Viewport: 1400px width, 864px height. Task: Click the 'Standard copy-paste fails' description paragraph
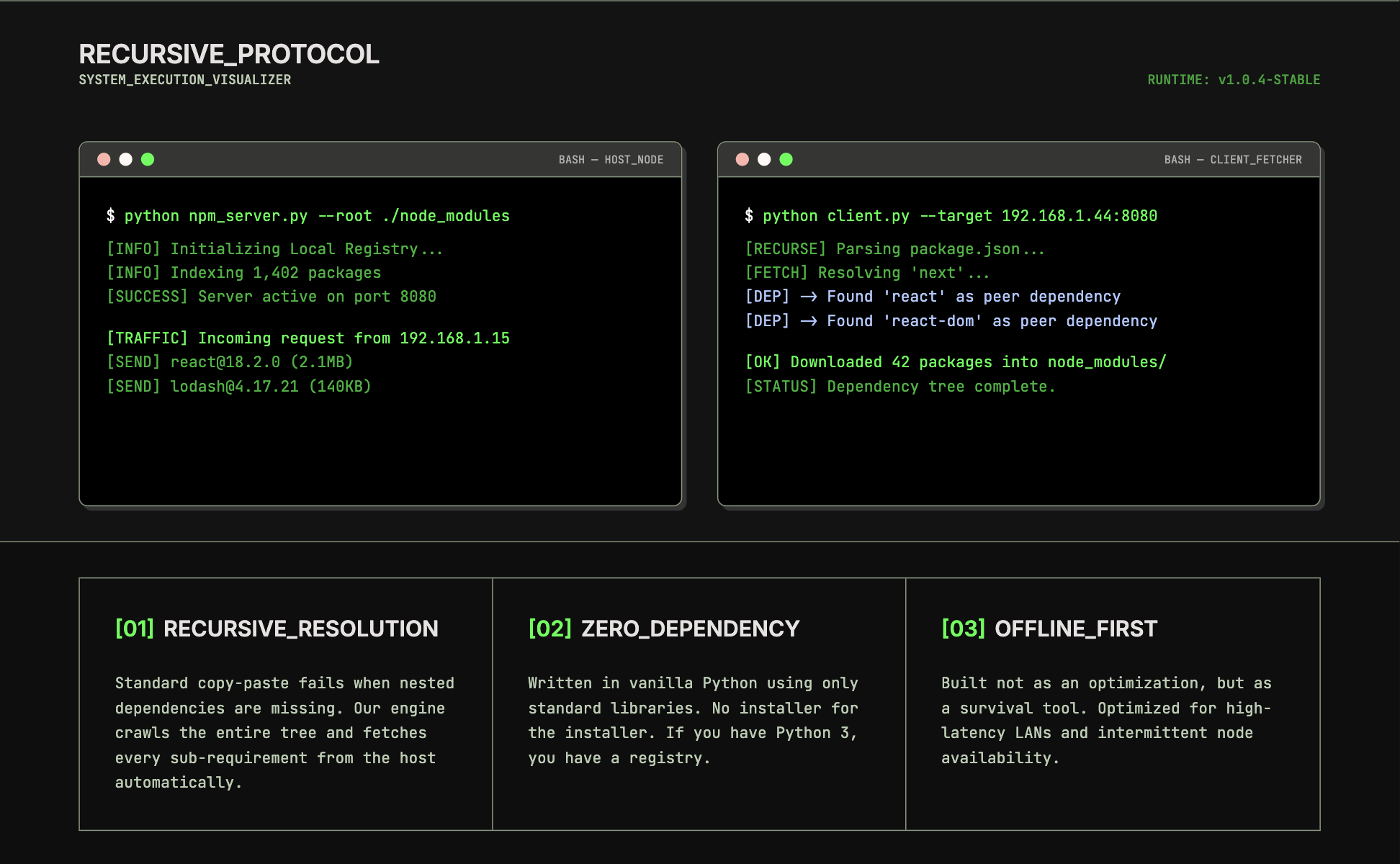pos(285,733)
